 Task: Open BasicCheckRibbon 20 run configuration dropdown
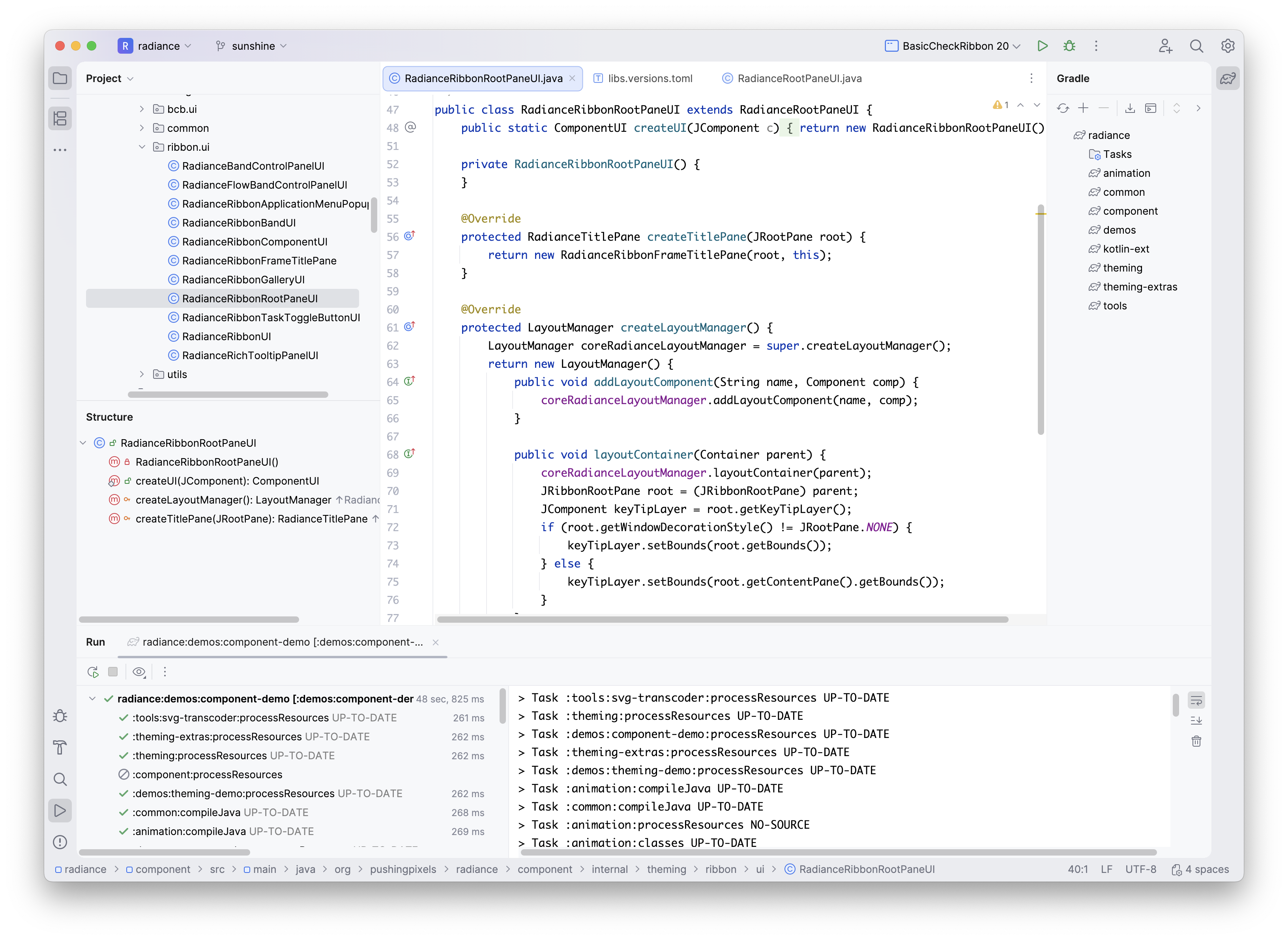pos(952,46)
